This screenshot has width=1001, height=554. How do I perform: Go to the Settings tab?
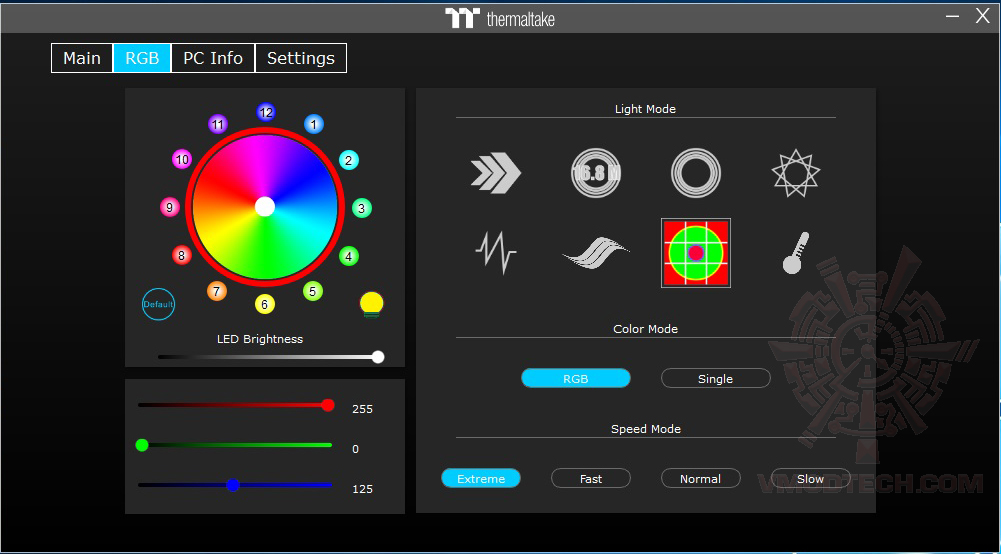click(301, 58)
